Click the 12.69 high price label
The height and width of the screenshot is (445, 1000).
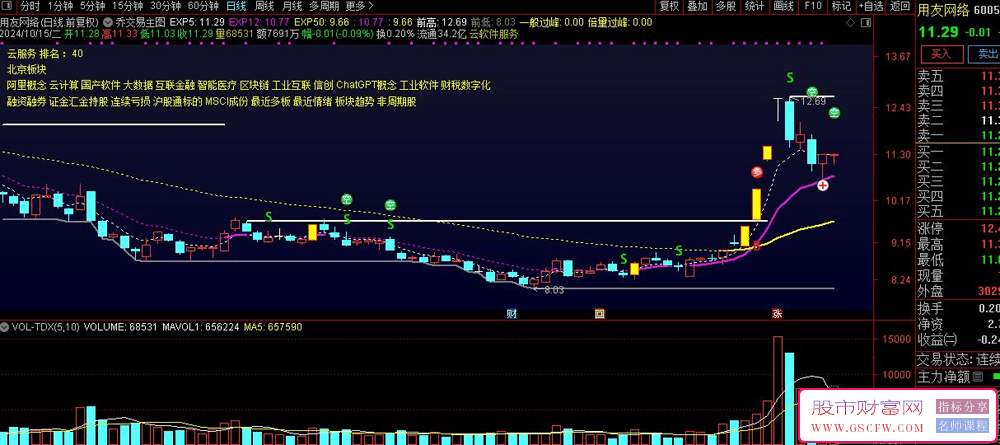pyautogui.click(x=814, y=101)
